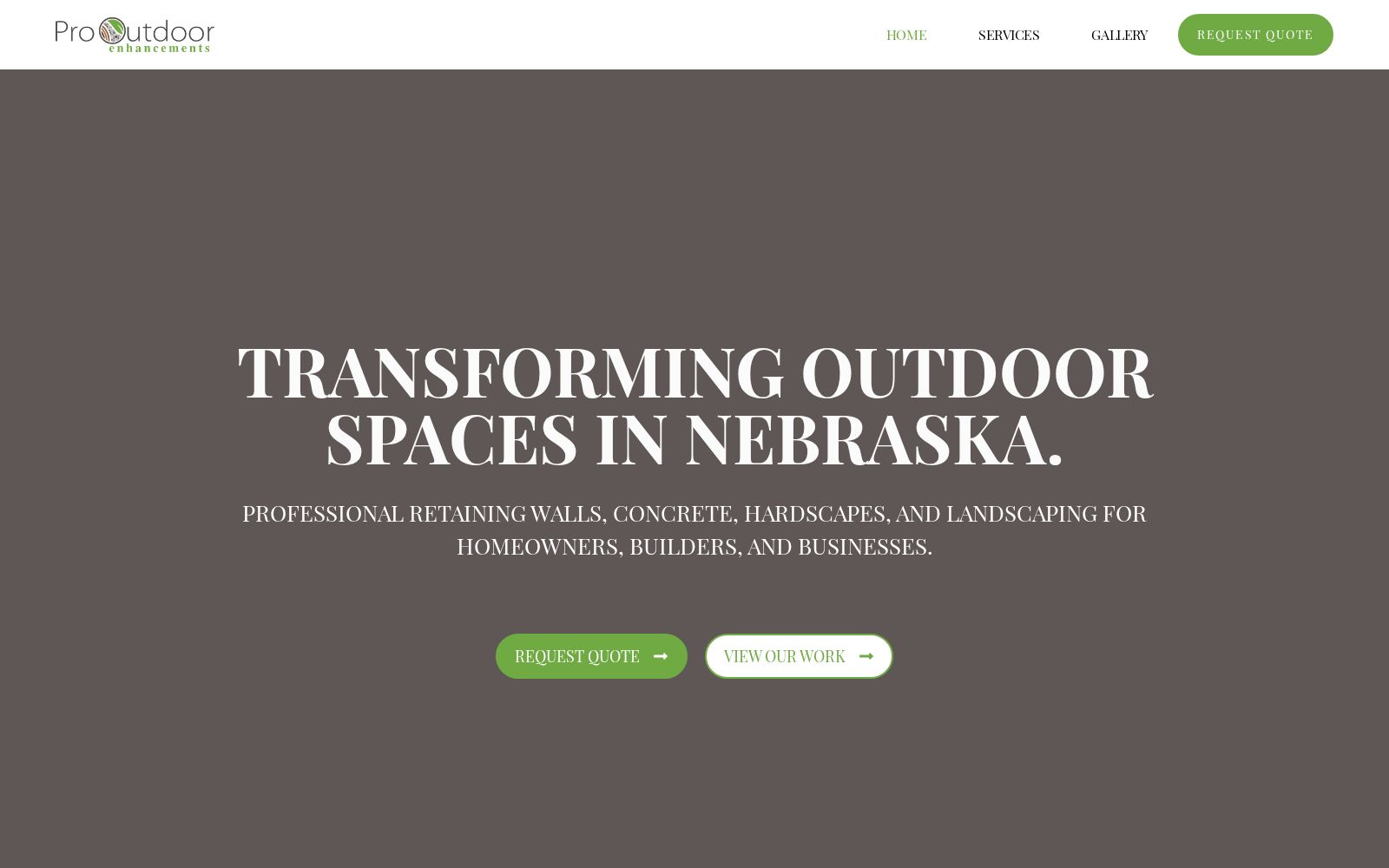Go to the Gallery page
Screen dimensions: 1389x868
(x=1119, y=35)
